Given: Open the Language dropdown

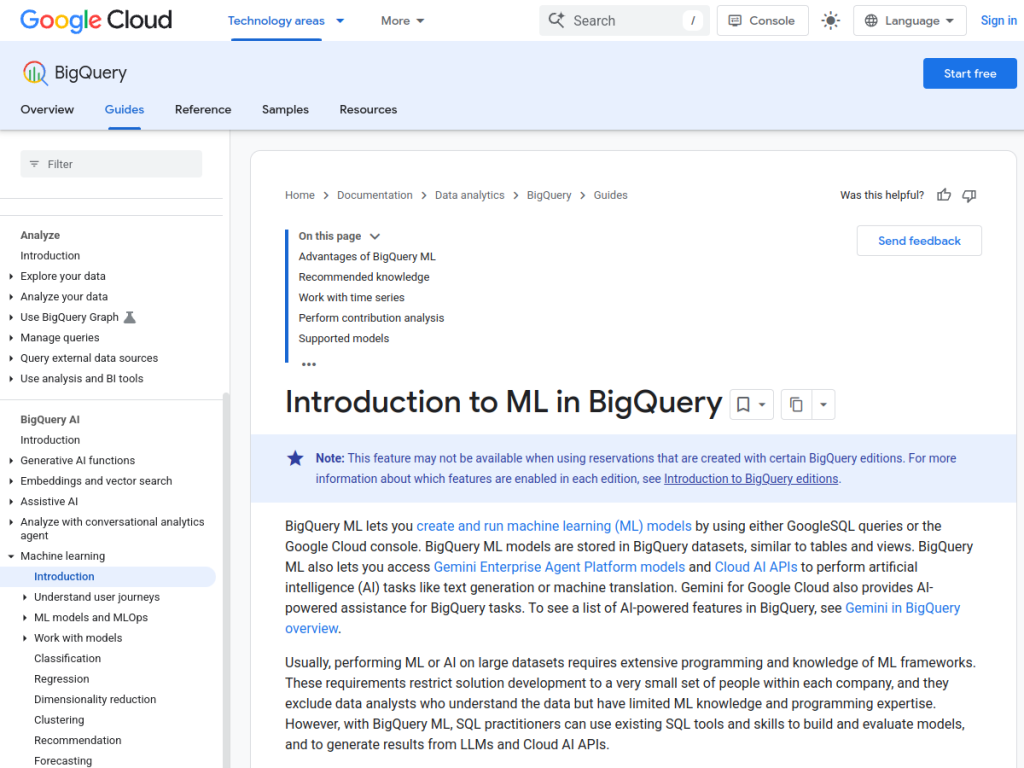Looking at the screenshot, I should pyautogui.click(x=909, y=21).
